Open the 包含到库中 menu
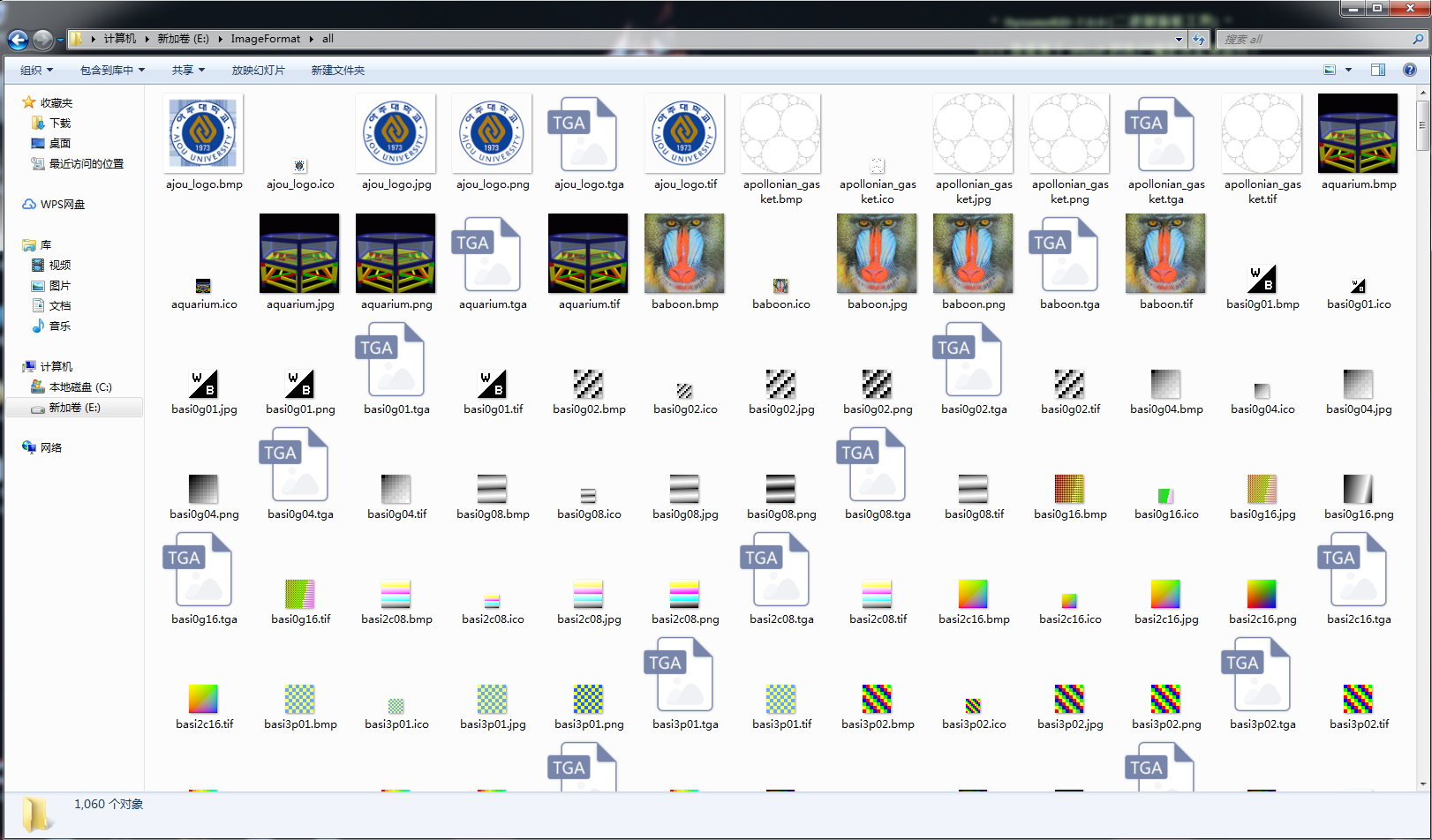 [112, 70]
